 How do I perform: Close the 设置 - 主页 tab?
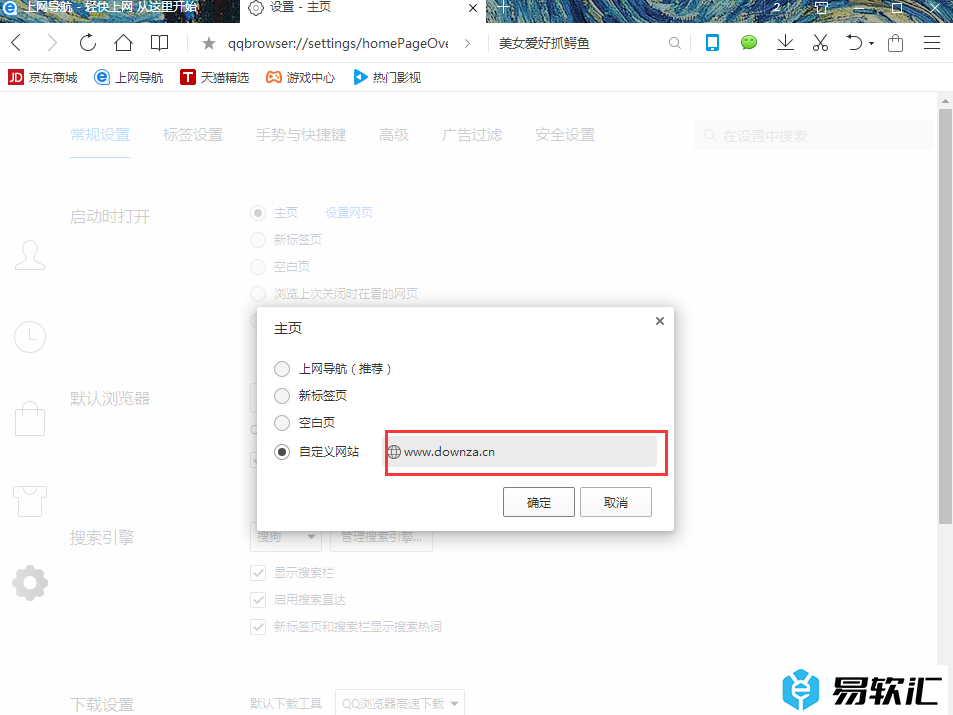click(473, 9)
